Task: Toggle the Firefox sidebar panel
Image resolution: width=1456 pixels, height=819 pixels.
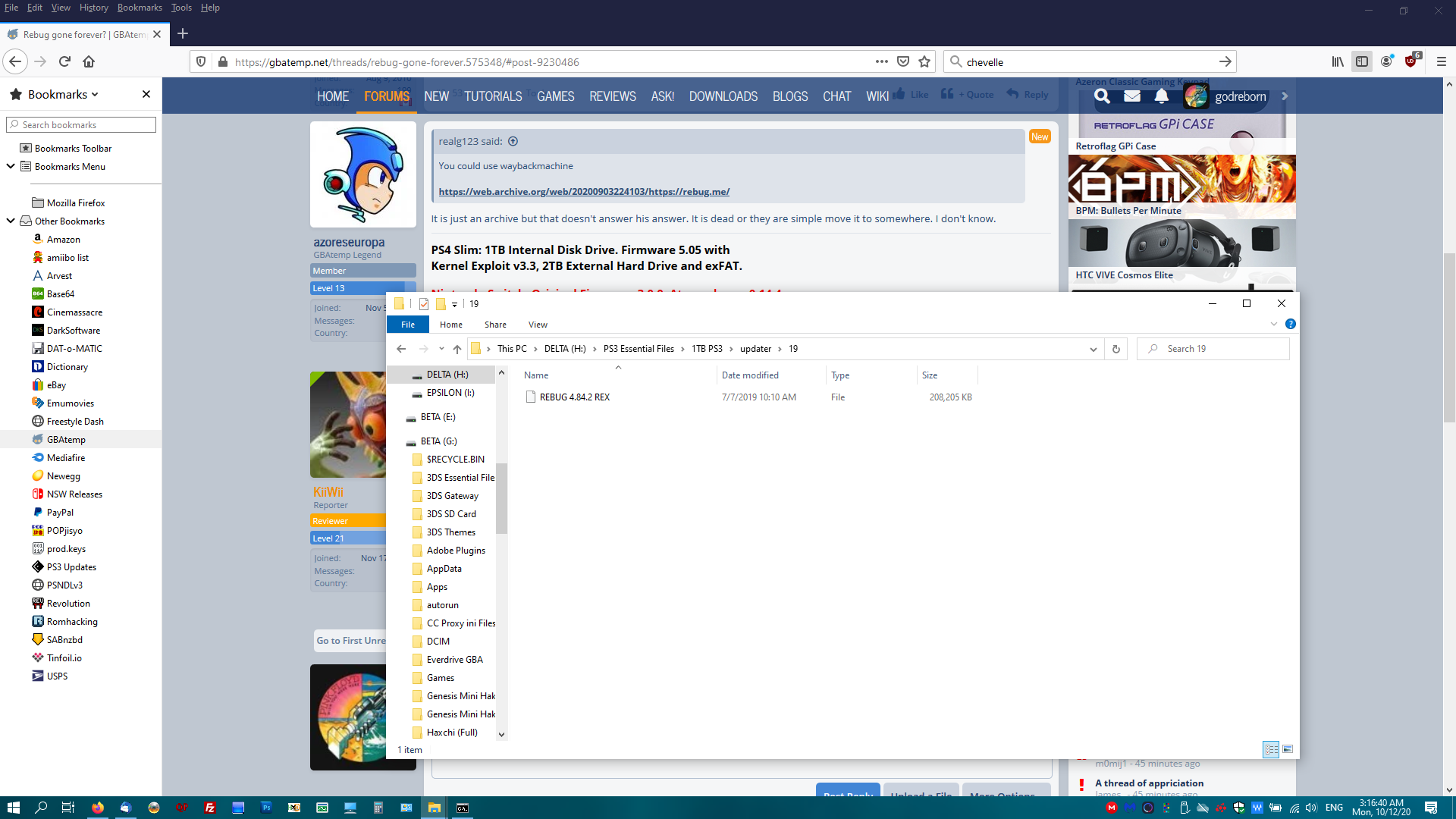Action: 1362,61
